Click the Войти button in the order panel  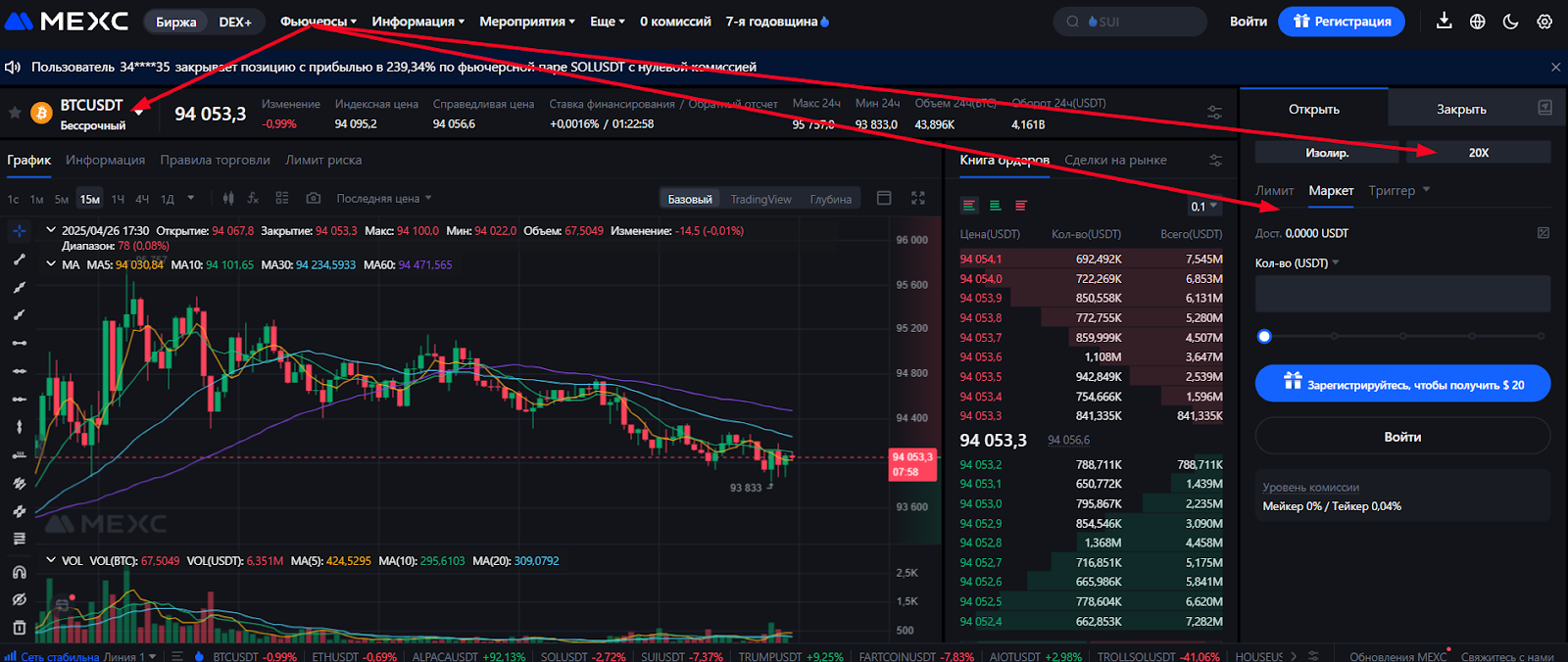click(1403, 437)
